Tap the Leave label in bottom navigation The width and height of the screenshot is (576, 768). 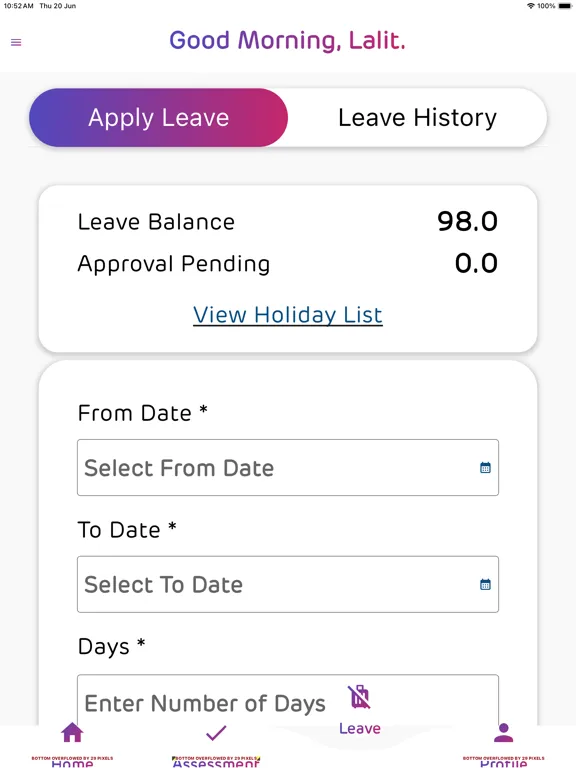(x=360, y=728)
